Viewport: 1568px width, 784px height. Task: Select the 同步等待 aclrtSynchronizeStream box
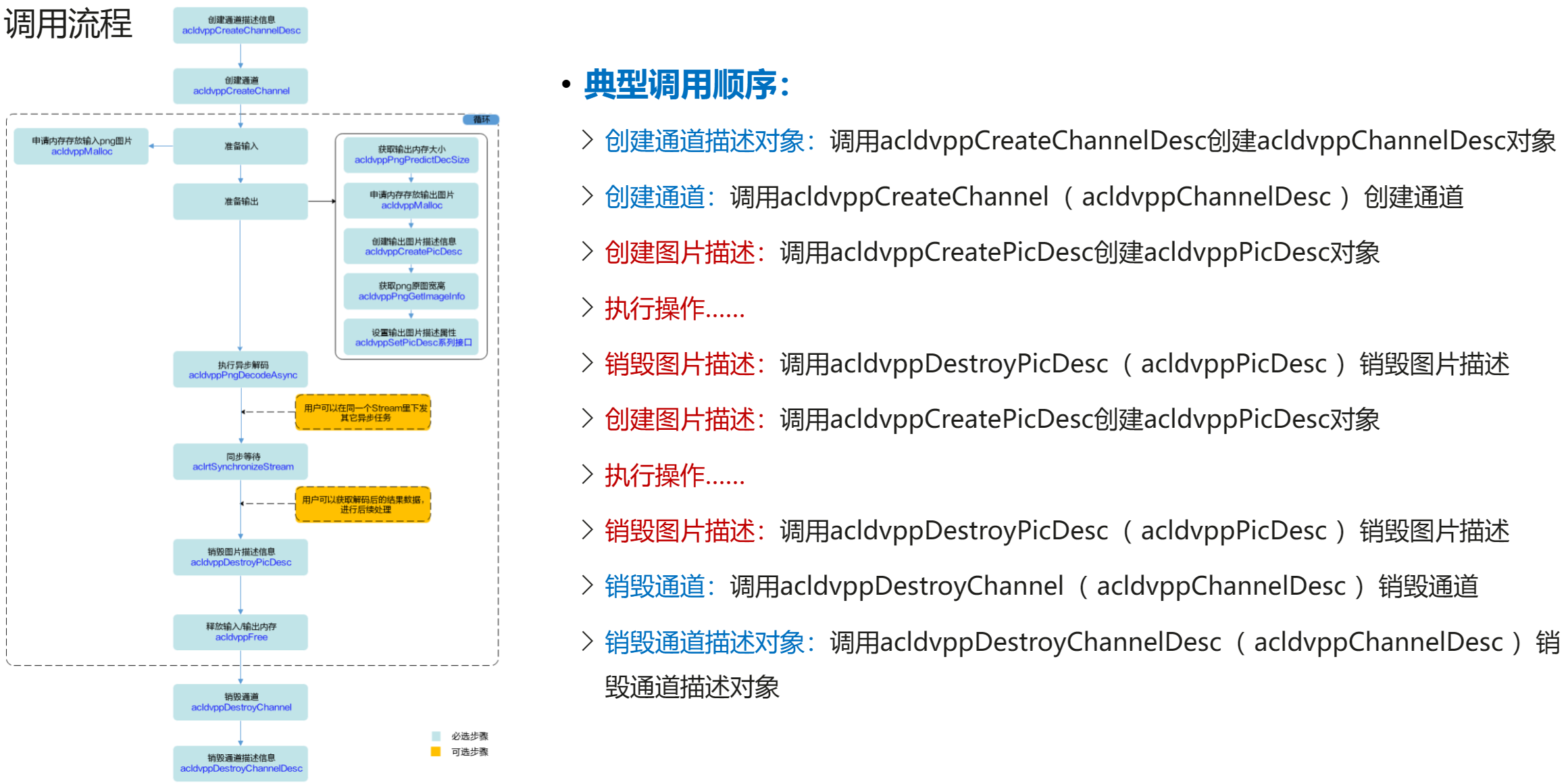[241, 462]
